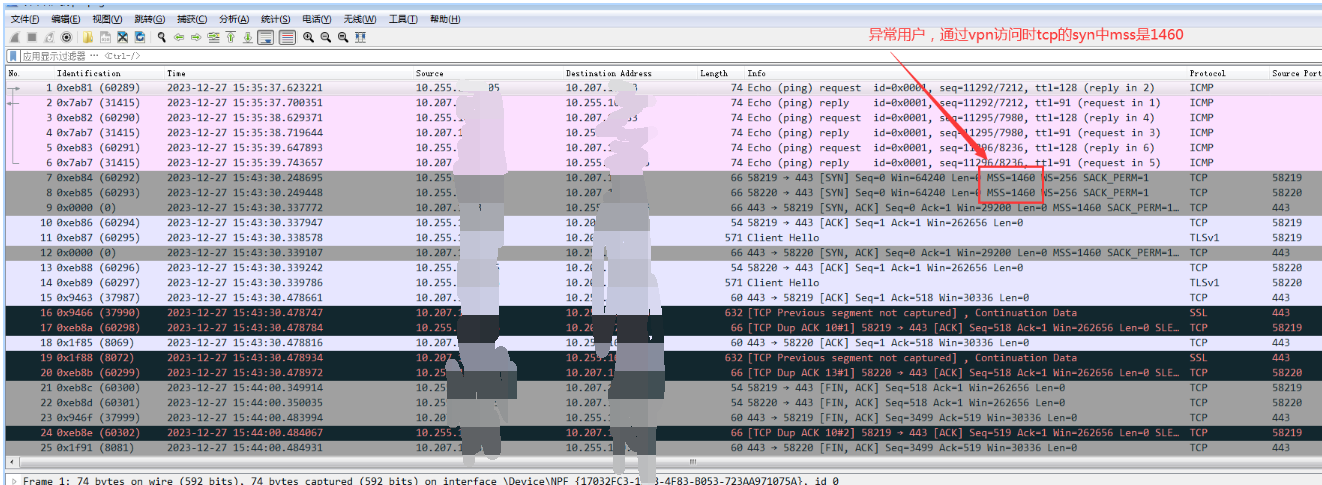This screenshot has height=485, width=1322.
Task: Zoom in on packet list text
Action: (309, 37)
